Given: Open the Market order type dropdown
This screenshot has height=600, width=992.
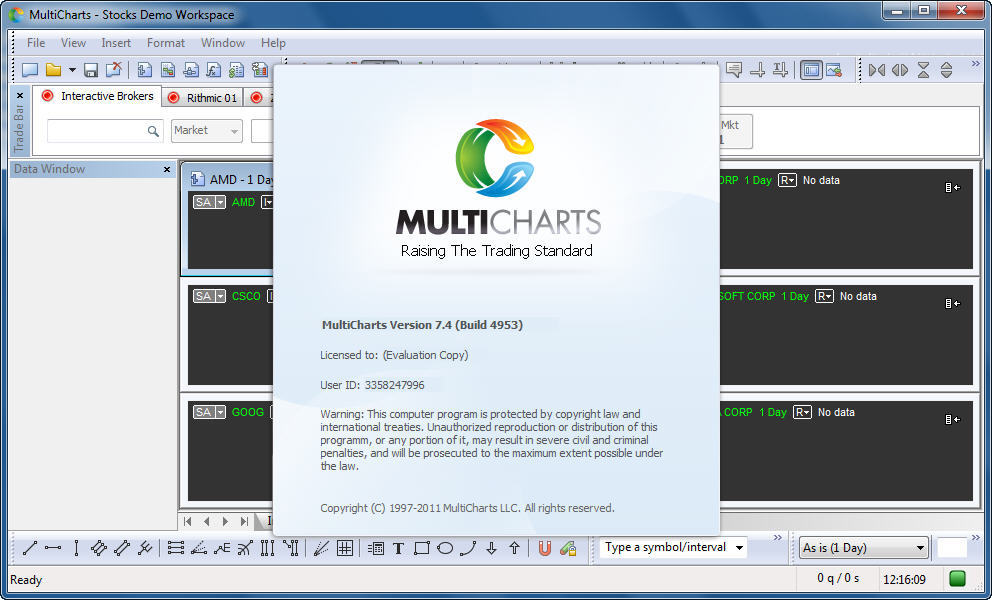Looking at the screenshot, I should click(x=206, y=130).
